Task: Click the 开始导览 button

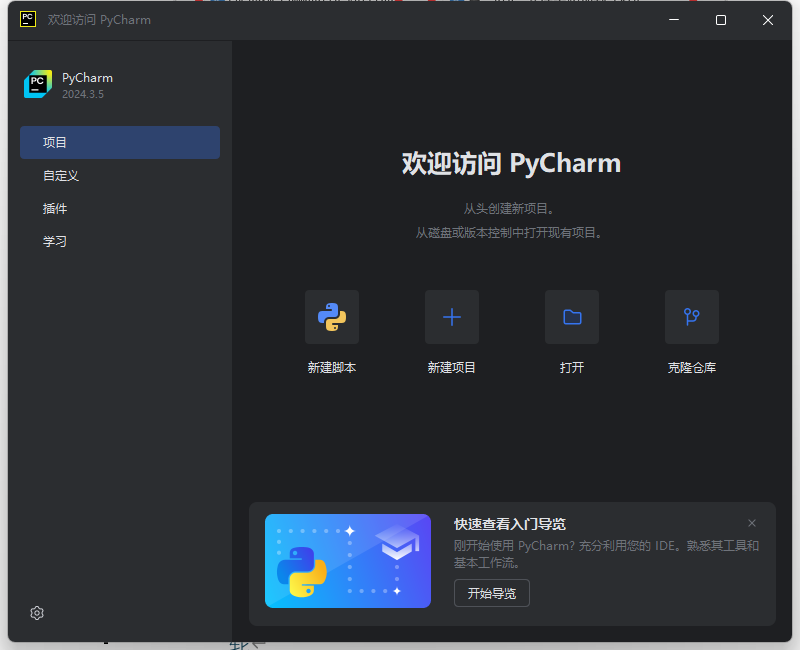Action: (x=492, y=593)
